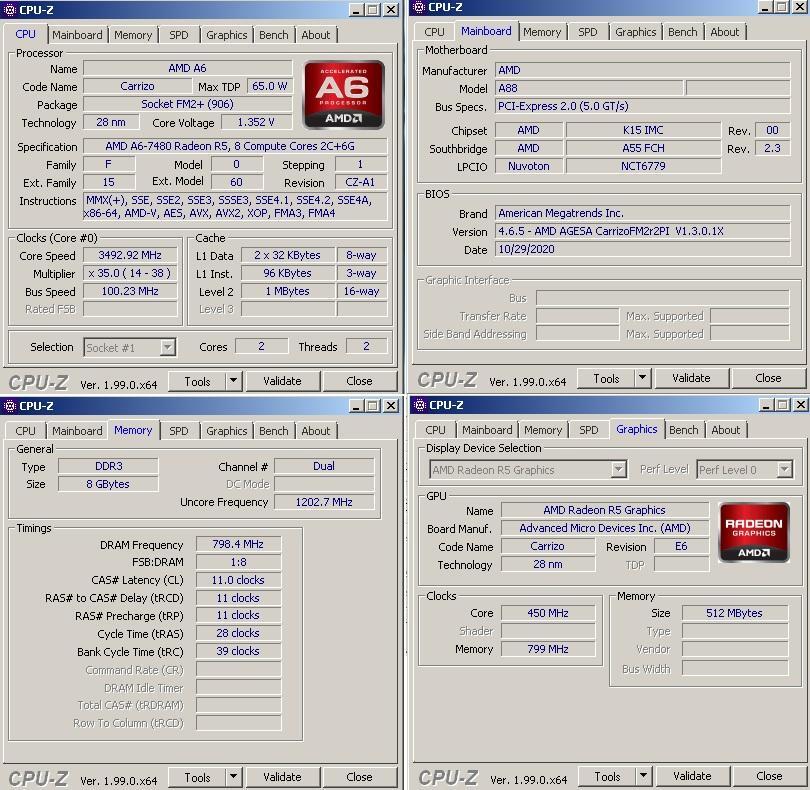This screenshot has width=810, height=790.
Task: Click Bank Cycle Time value 39 clocks
Action: click(x=238, y=652)
